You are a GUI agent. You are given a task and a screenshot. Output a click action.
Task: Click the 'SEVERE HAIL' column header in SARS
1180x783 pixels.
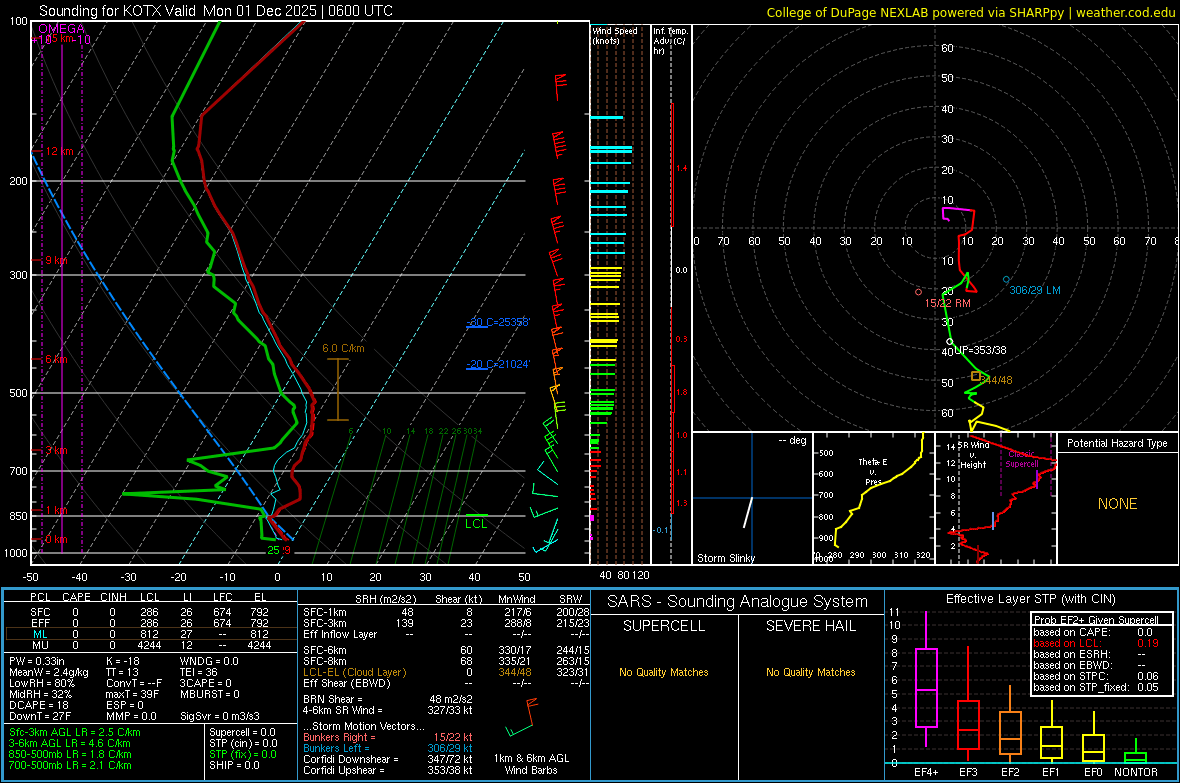[810, 626]
